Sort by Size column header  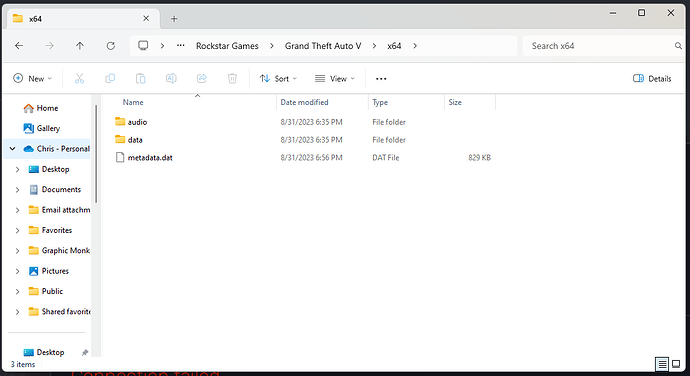(x=455, y=102)
